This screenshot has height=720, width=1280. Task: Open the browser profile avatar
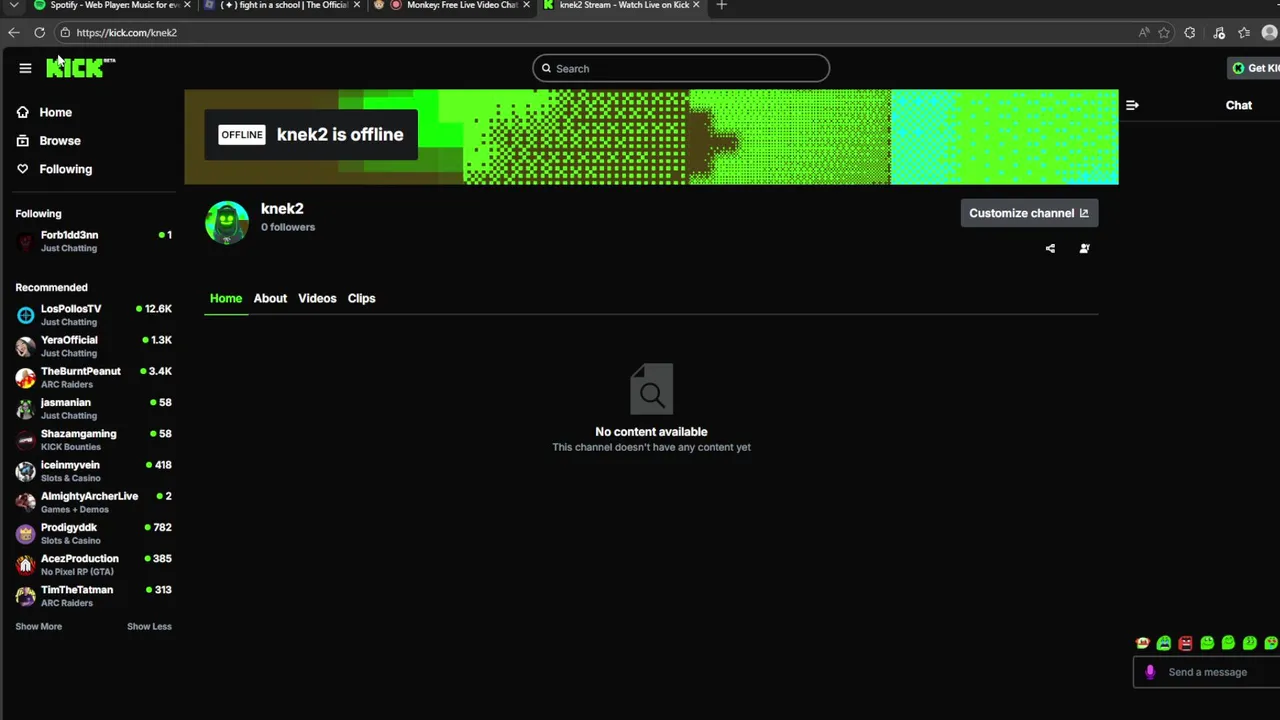[x=1270, y=33]
